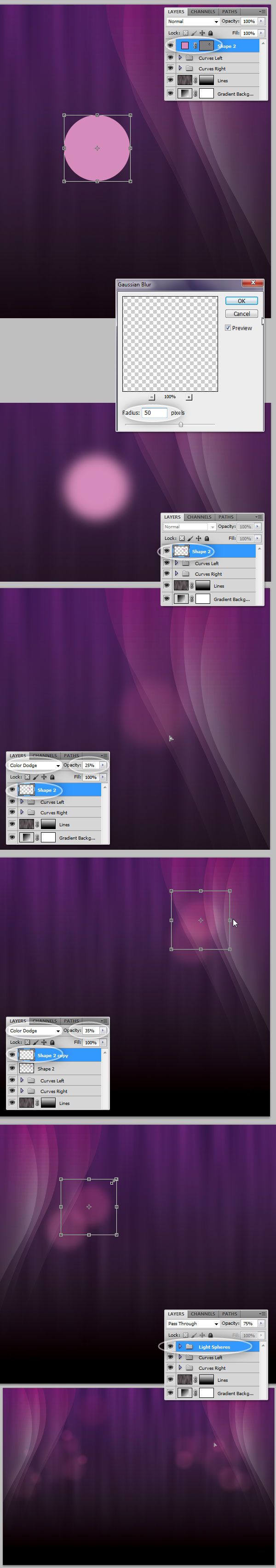The height and width of the screenshot is (1568, 276).
Task: Lock all in the 35% opacity Layers panel
Action: pyautogui.click(x=52, y=1042)
